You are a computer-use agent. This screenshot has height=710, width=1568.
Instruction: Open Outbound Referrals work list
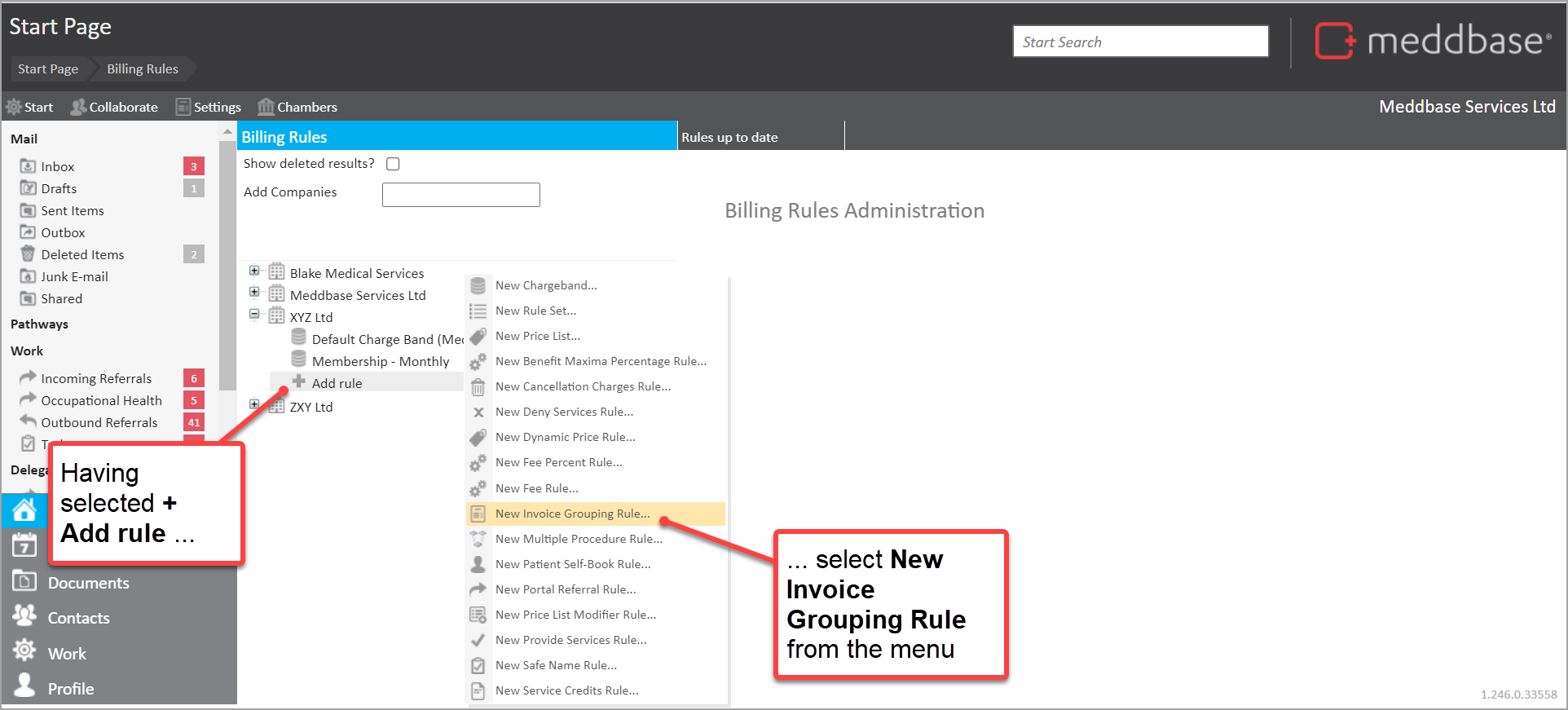pyautogui.click(x=99, y=422)
